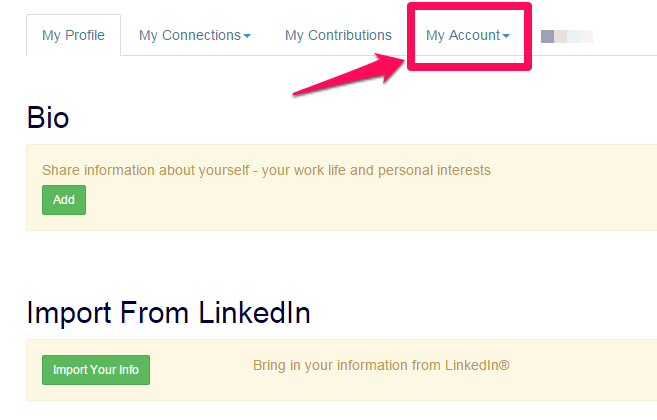Click the registered trademark symbol after LinkedIn
Screen dimensions: 657x420
[505, 365]
